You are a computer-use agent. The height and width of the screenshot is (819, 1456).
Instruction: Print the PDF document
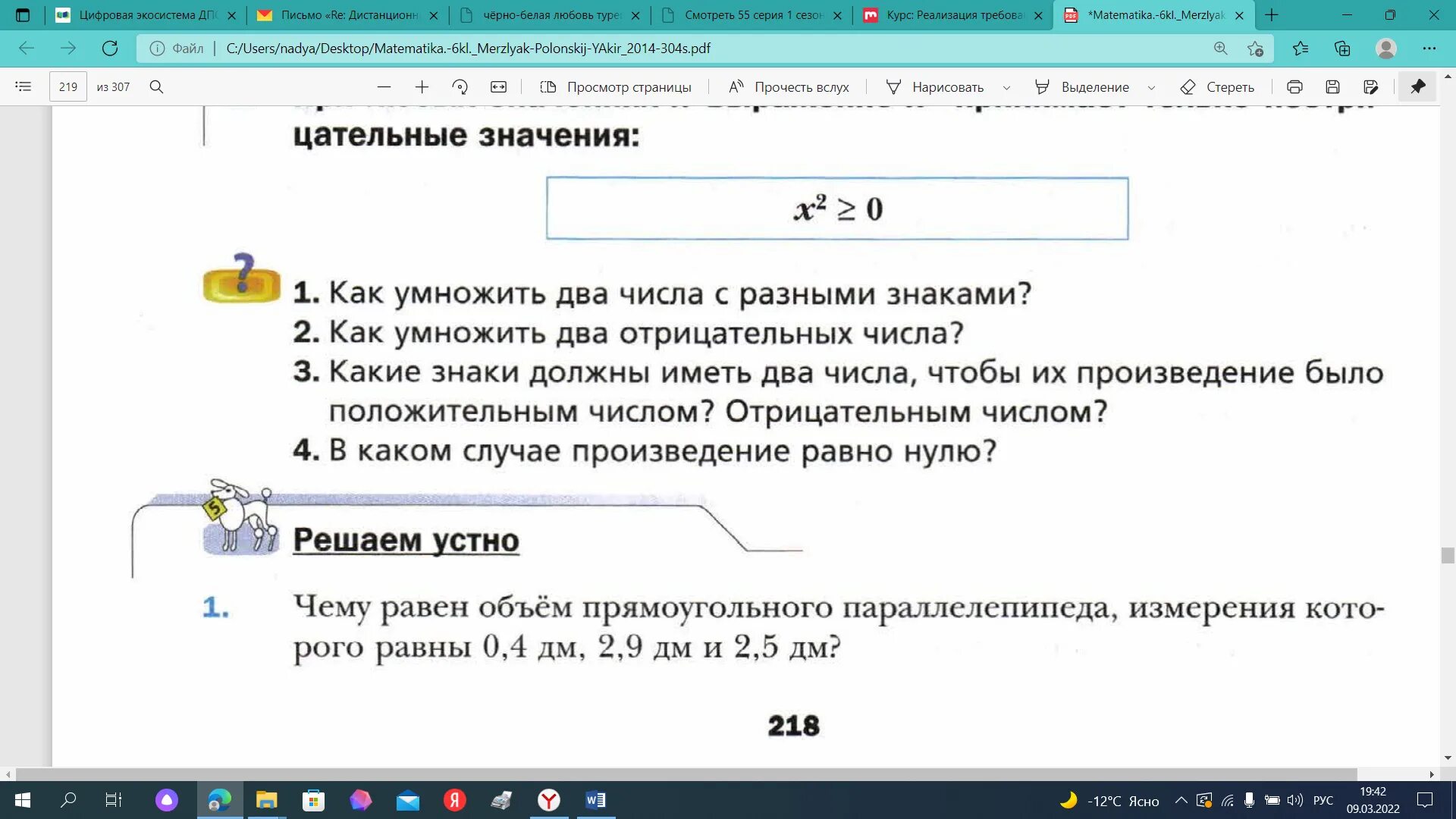point(1294,87)
